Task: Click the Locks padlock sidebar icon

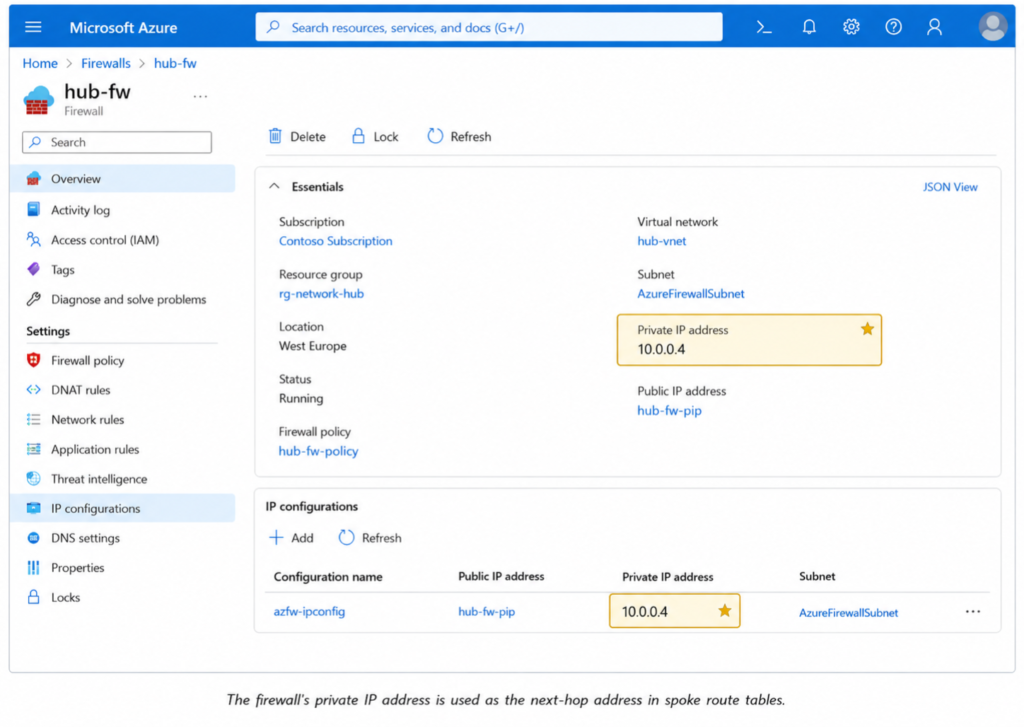Action: pyautogui.click(x=33, y=596)
